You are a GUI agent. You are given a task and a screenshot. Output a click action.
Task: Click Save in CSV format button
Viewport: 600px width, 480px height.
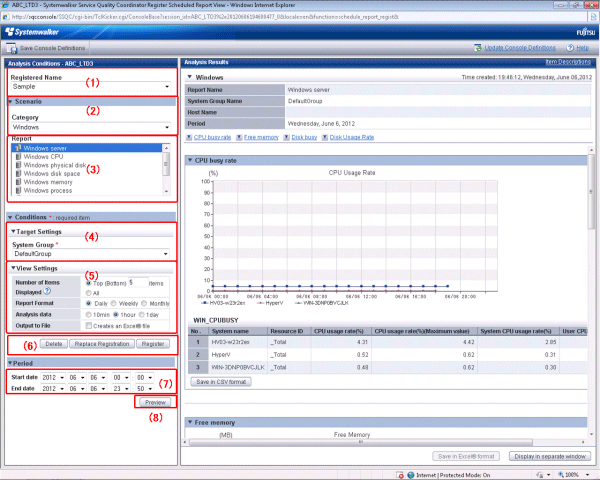tap(221, 382)
